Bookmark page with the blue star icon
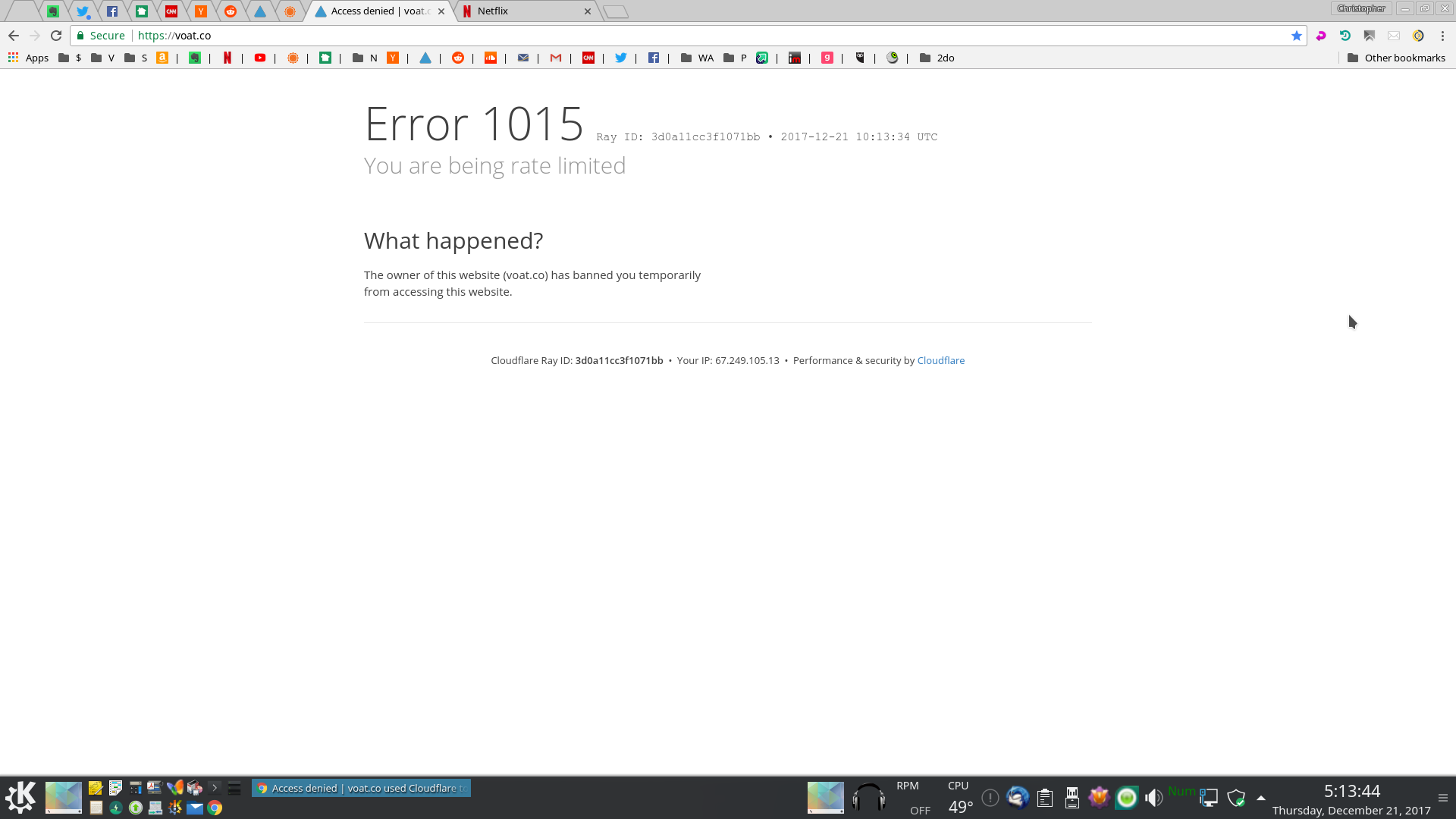 pyautogui.click(x=1296, y=36)
